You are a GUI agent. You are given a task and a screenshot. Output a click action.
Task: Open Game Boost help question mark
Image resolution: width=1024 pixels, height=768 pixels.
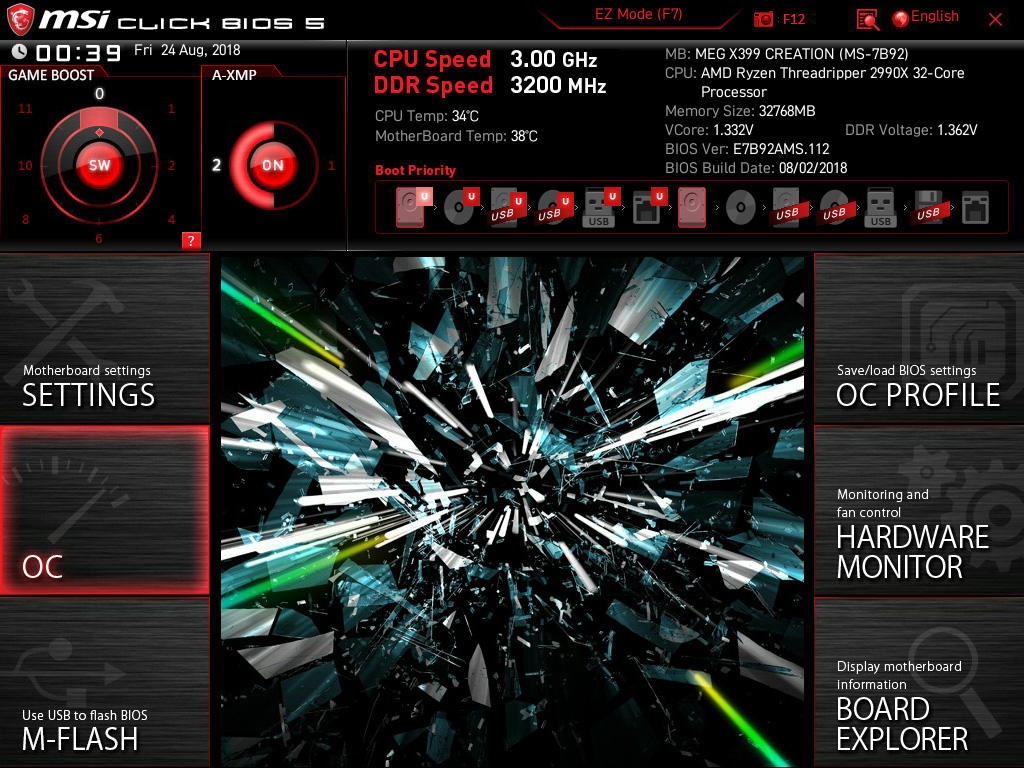pos(191,240)
